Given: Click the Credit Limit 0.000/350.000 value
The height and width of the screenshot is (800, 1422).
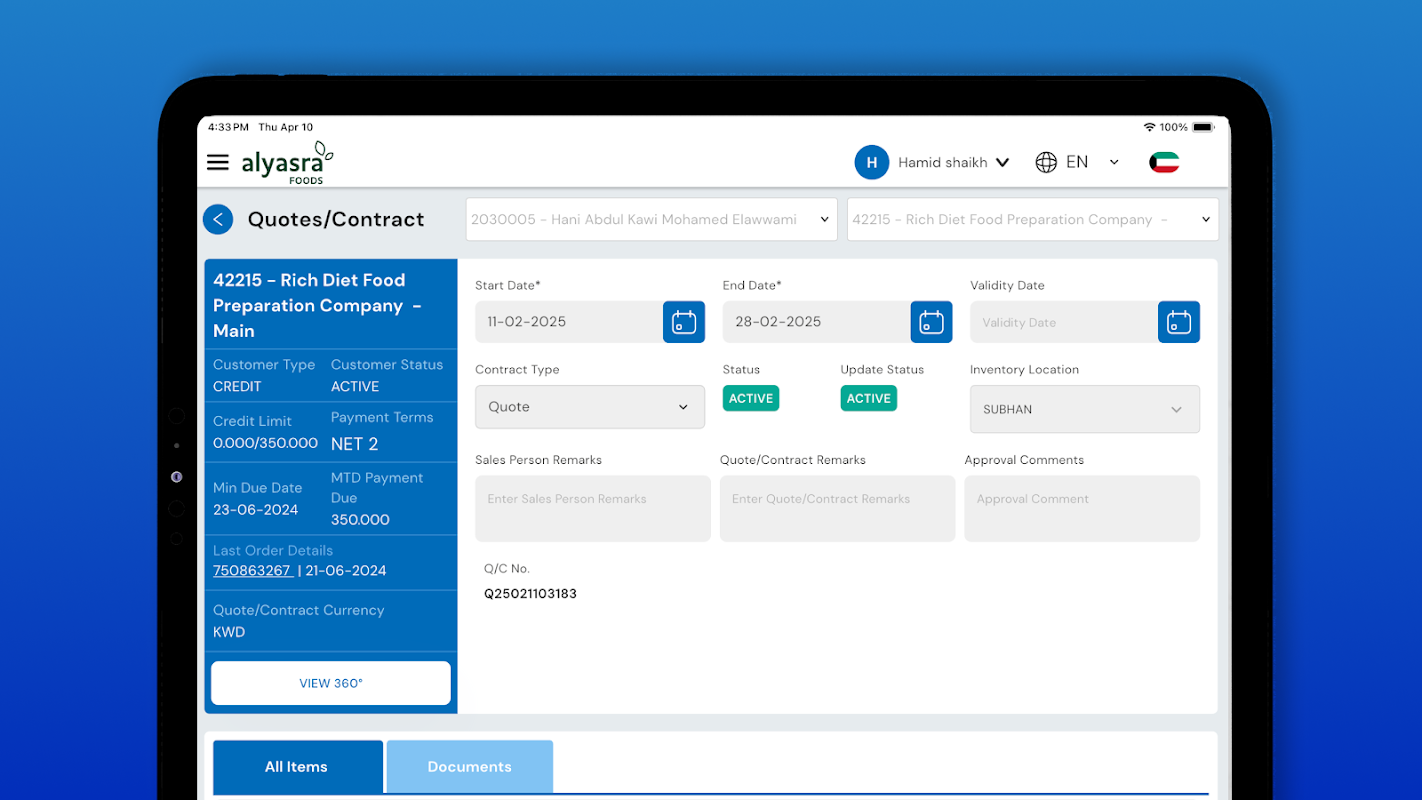Looking at the screenshot, I should (x=265, y=443).
